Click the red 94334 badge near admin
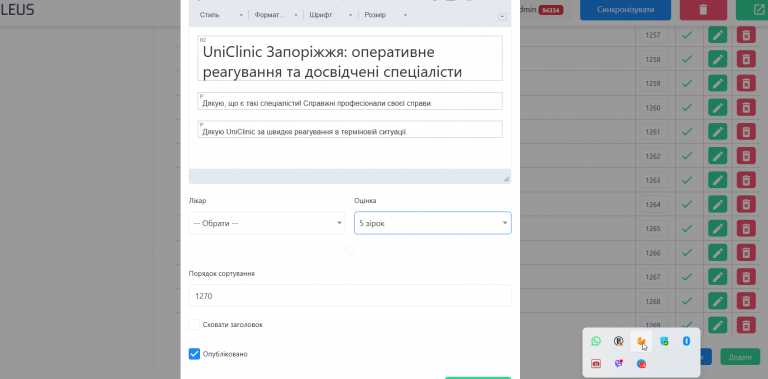The image size is (768, 379). click(551, 10)
